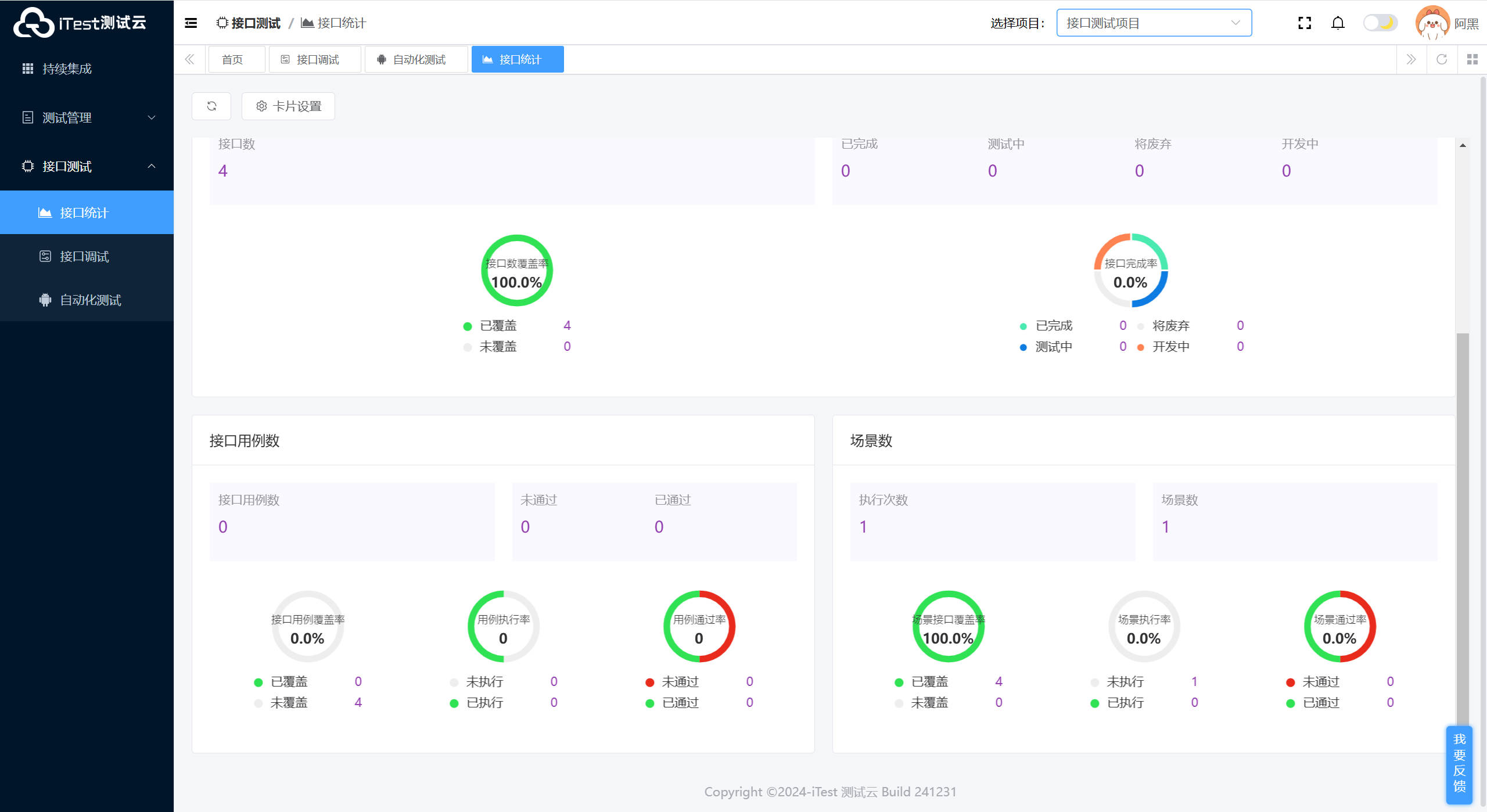
Task: Switch to the 自动化测试 tab
Action: [416, 59]
